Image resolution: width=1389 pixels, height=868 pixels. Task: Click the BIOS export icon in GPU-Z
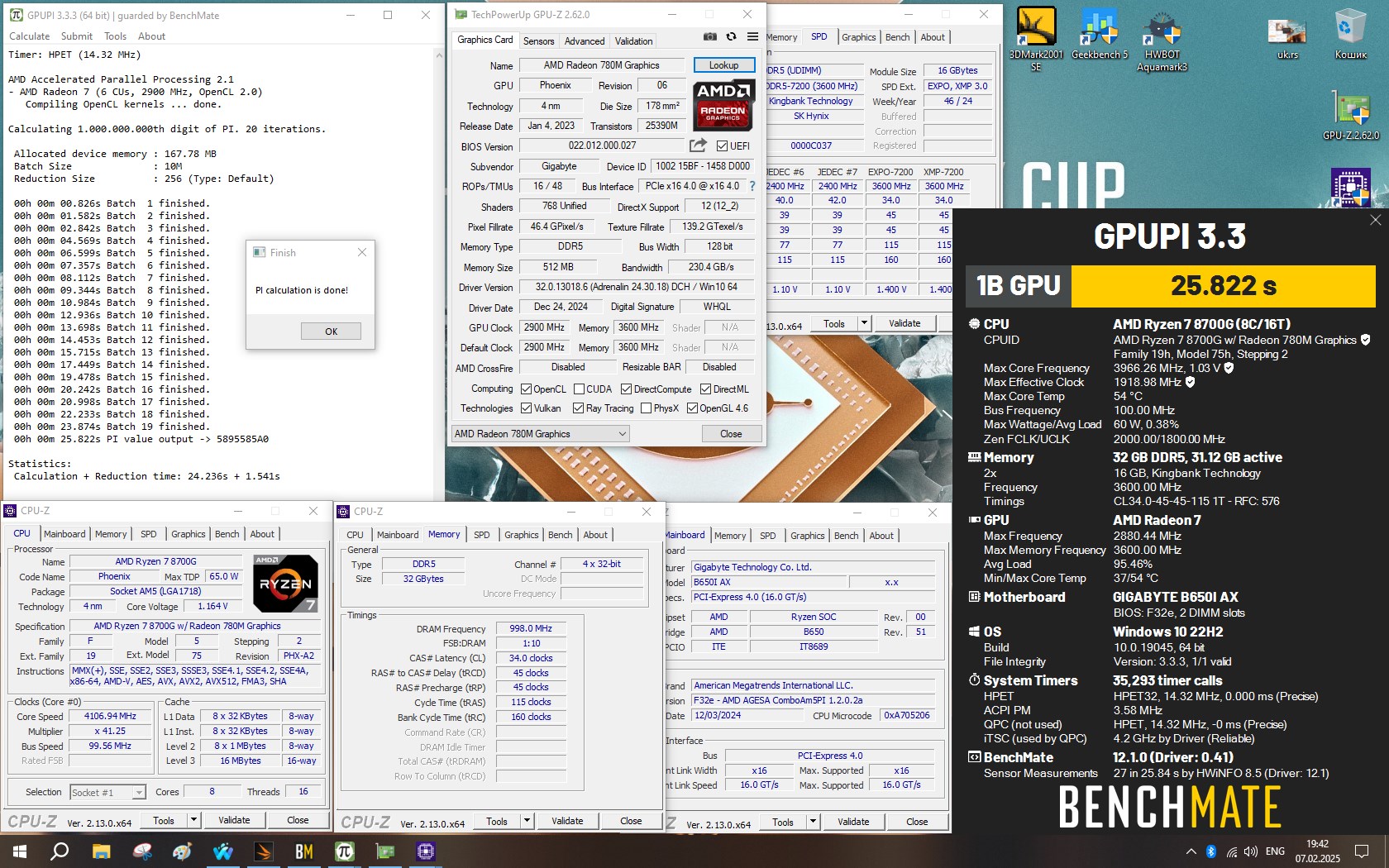[x=699, y=145]
